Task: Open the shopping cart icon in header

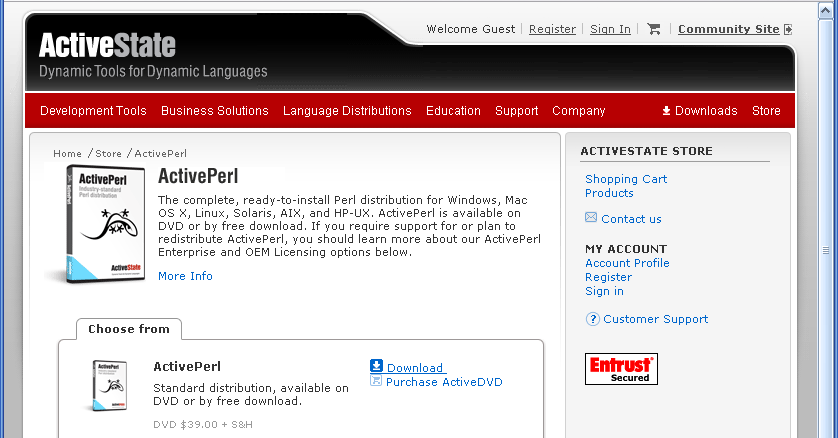Action: [x=653, y=29]
